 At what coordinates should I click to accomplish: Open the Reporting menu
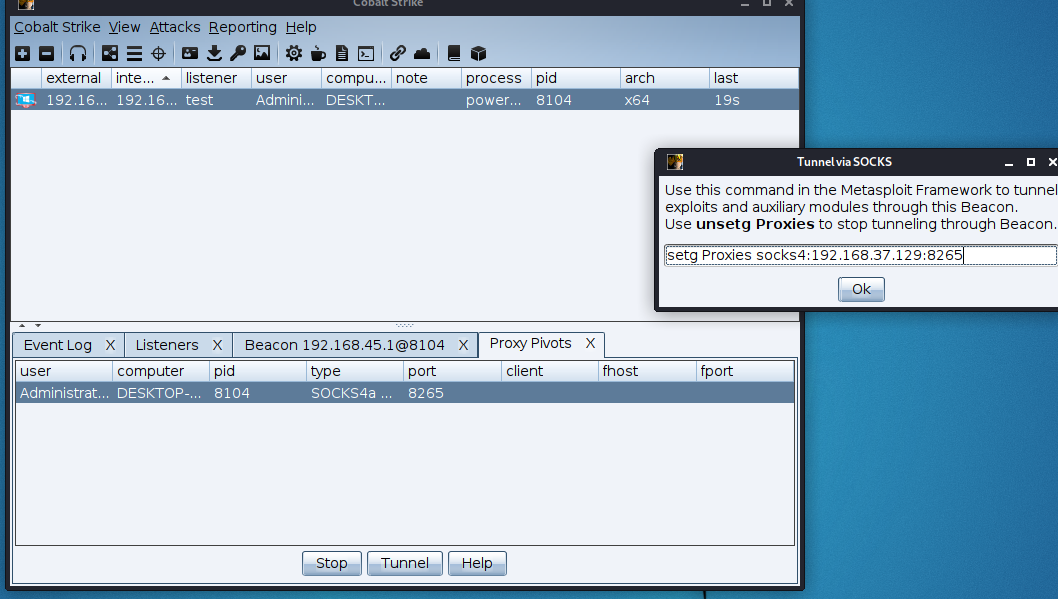242,27
